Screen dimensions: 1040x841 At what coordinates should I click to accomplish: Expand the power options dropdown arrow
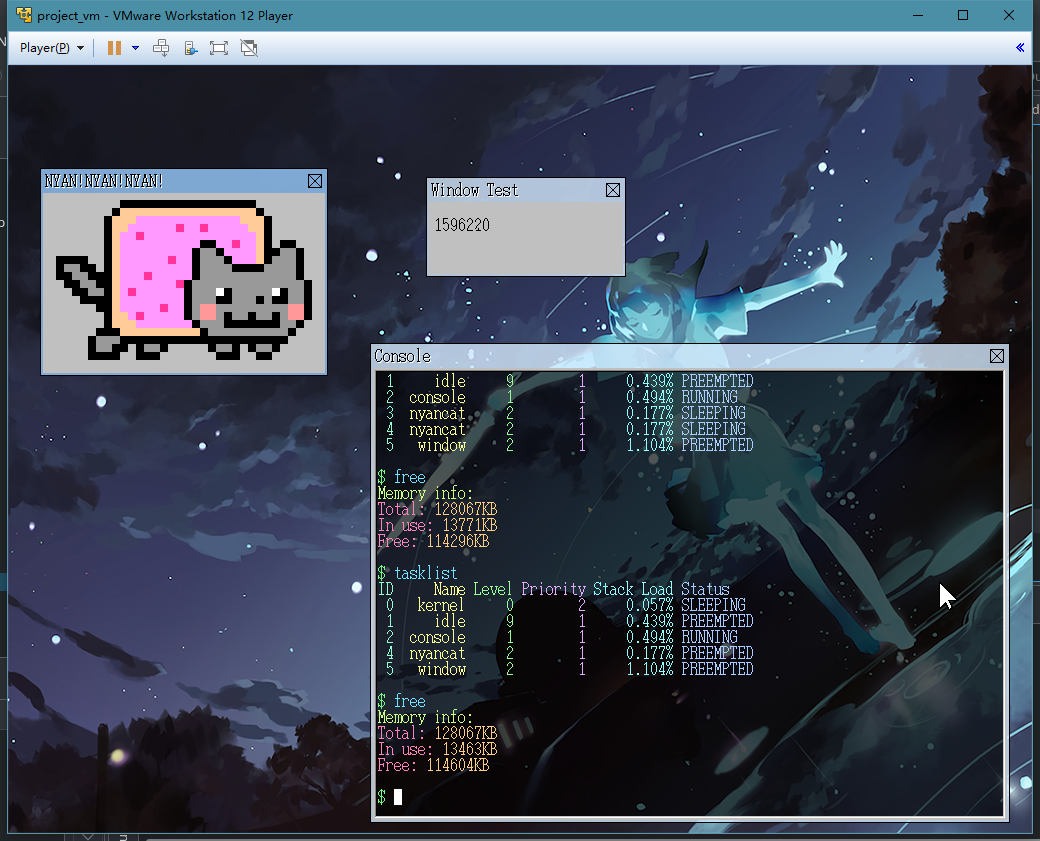[135, 48]
